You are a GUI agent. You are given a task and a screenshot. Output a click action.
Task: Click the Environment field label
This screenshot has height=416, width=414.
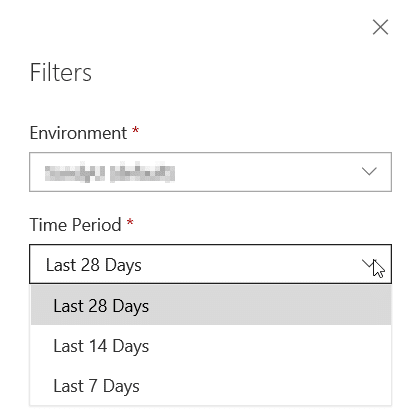point(78,133)
